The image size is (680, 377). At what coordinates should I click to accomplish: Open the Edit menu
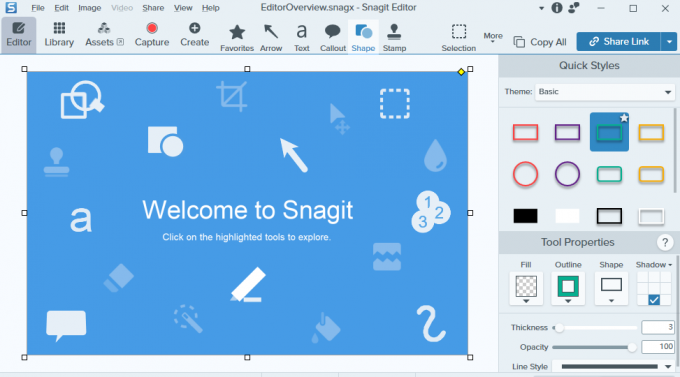pyautogui.click(x=61, y=8)
